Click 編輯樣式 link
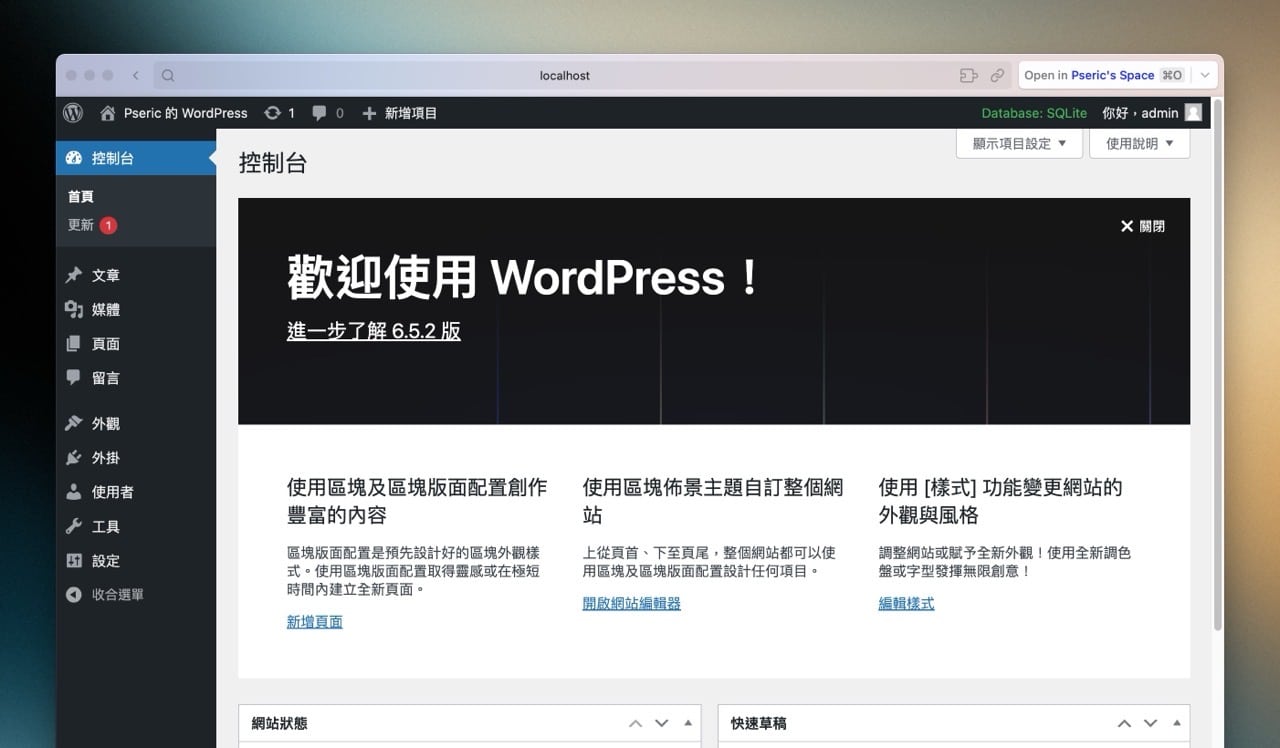The image size is (1280, 748). click(907, 603)
